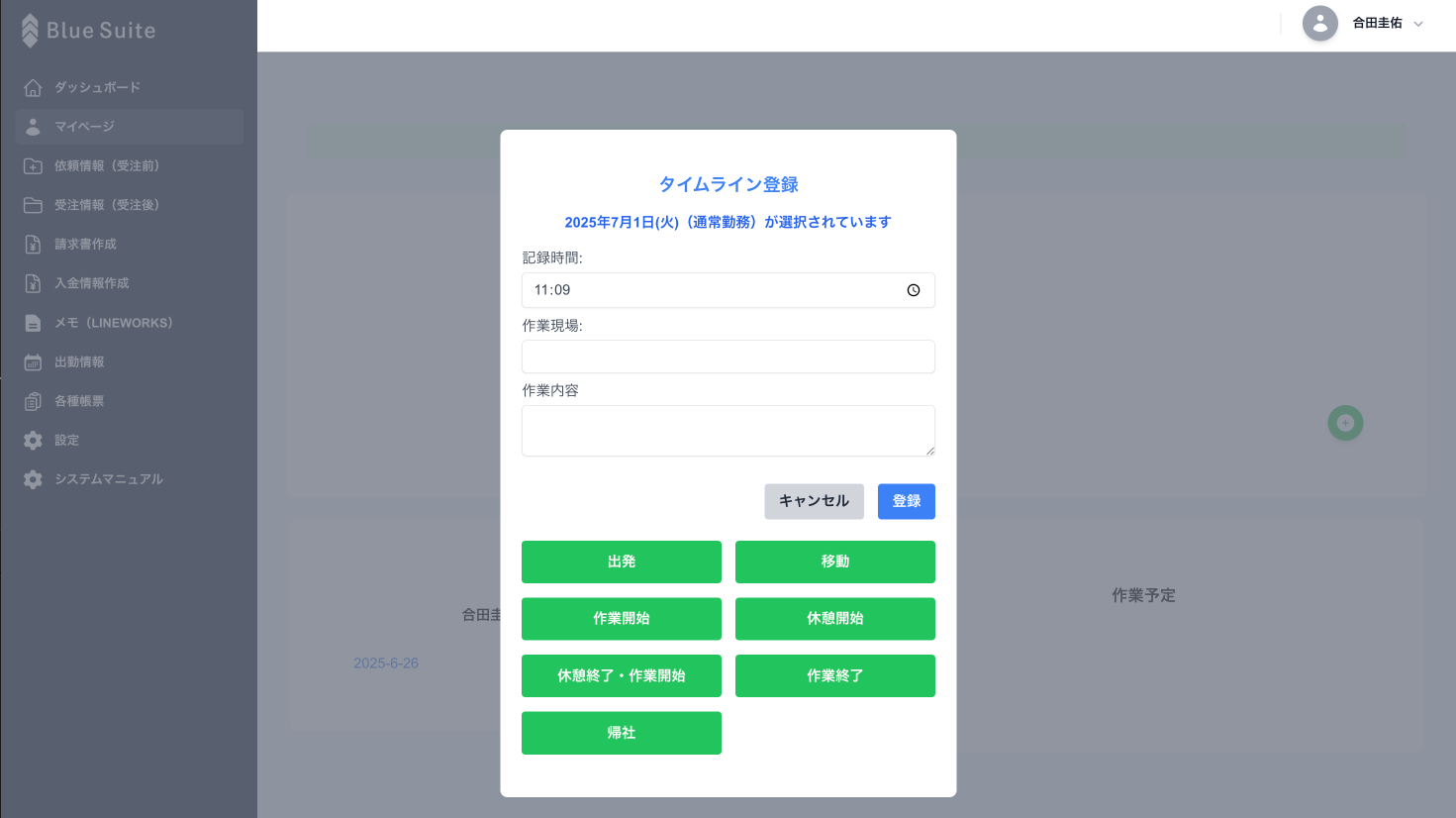1456x818 pixels.
Task: Click the 作業予定 heading text
Action: coord(1143,595)
